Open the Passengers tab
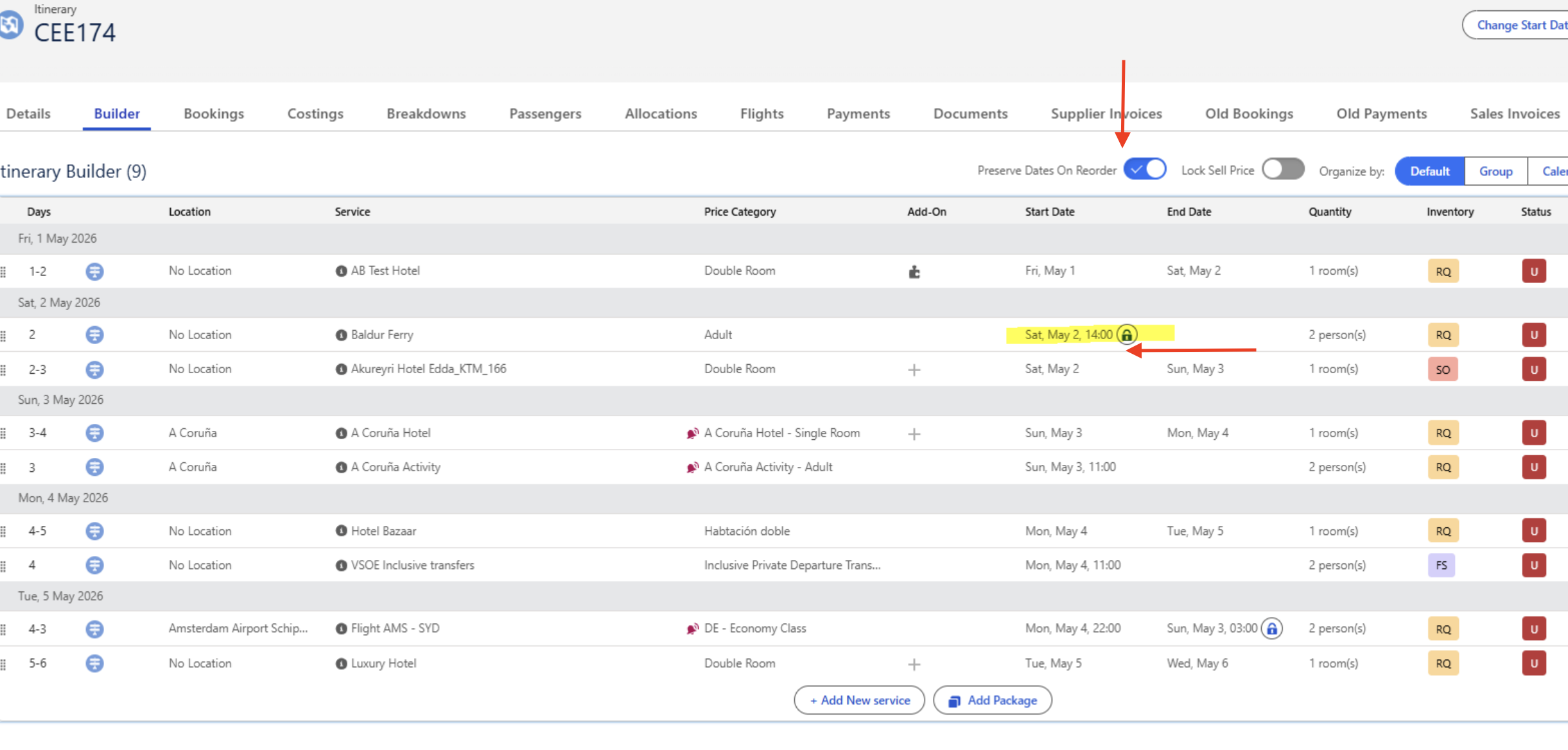1568x750 pixels. [x=545, y=114]
